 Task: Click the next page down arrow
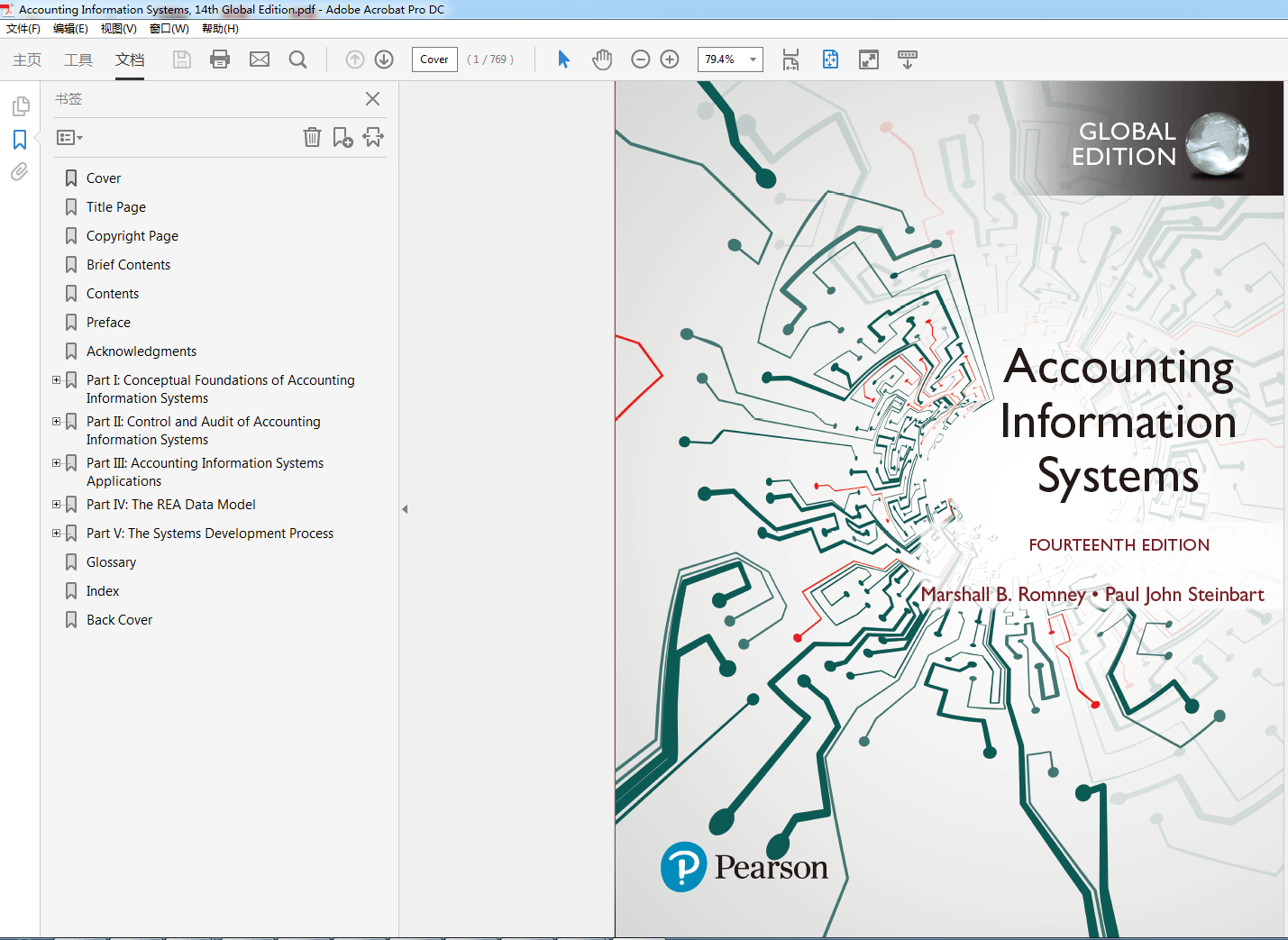[383, 59]
